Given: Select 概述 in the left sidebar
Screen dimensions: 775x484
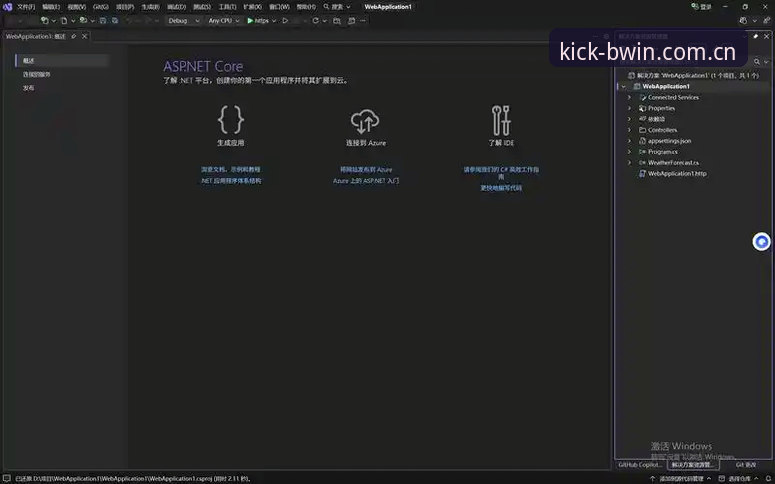Looking at the screenshot, I should 62,60.
